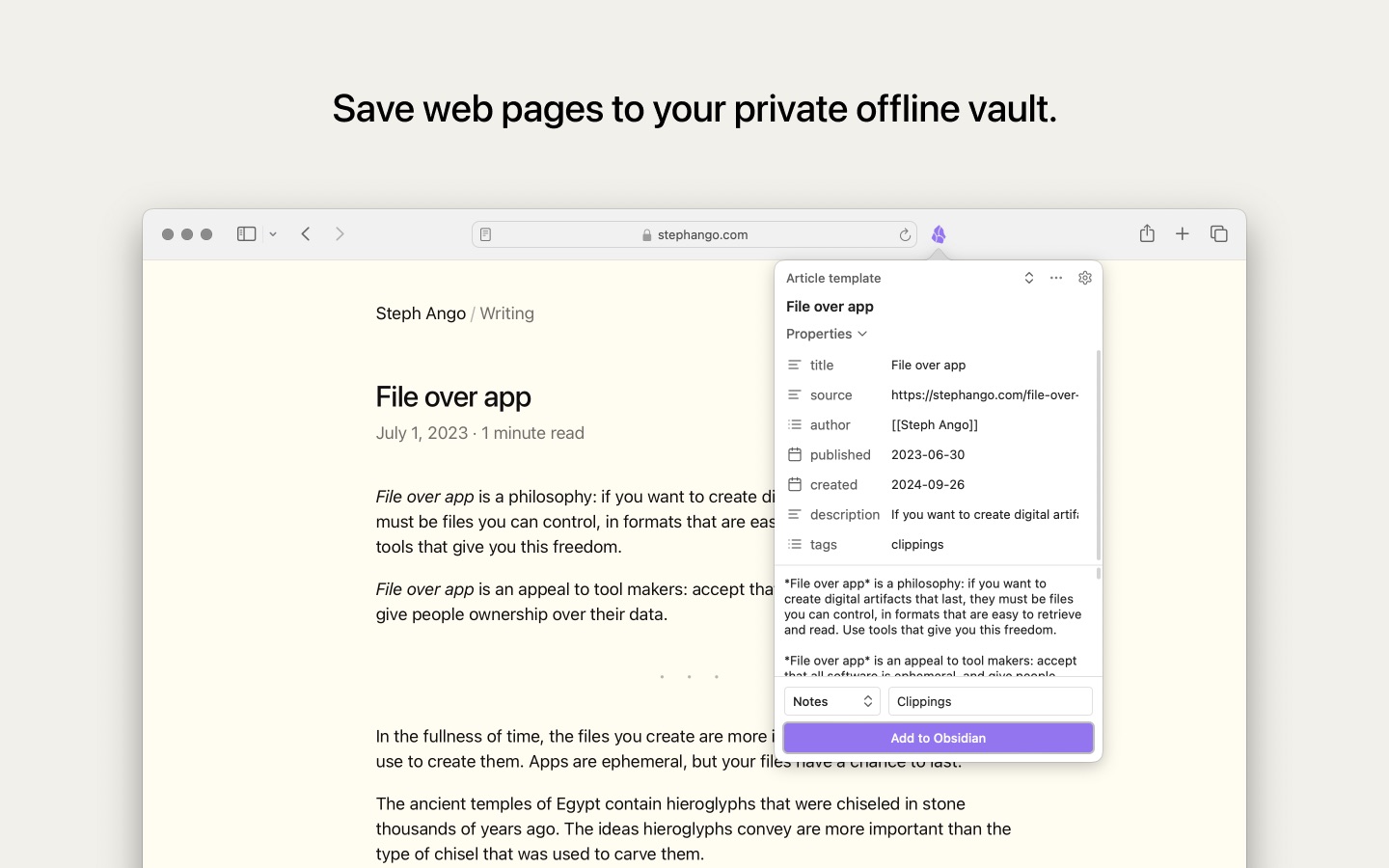Click the title property type icon
The height and width of the screenshot is (868, 1389).
tap(795, 365)
